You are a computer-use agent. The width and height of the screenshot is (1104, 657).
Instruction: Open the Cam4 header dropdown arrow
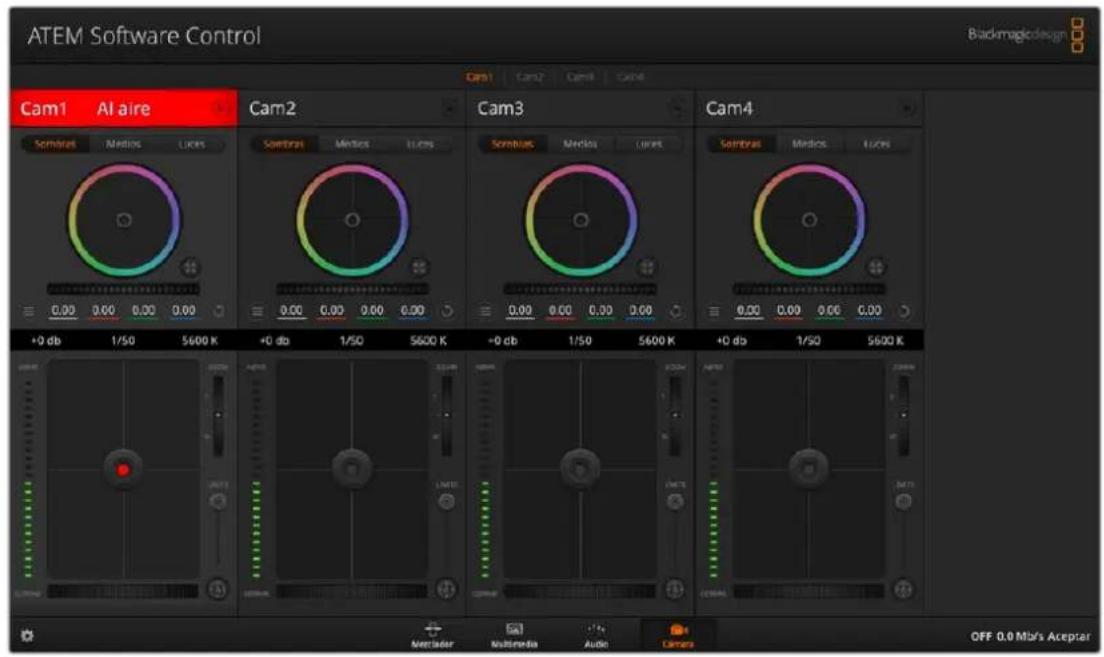pos(907,108)
